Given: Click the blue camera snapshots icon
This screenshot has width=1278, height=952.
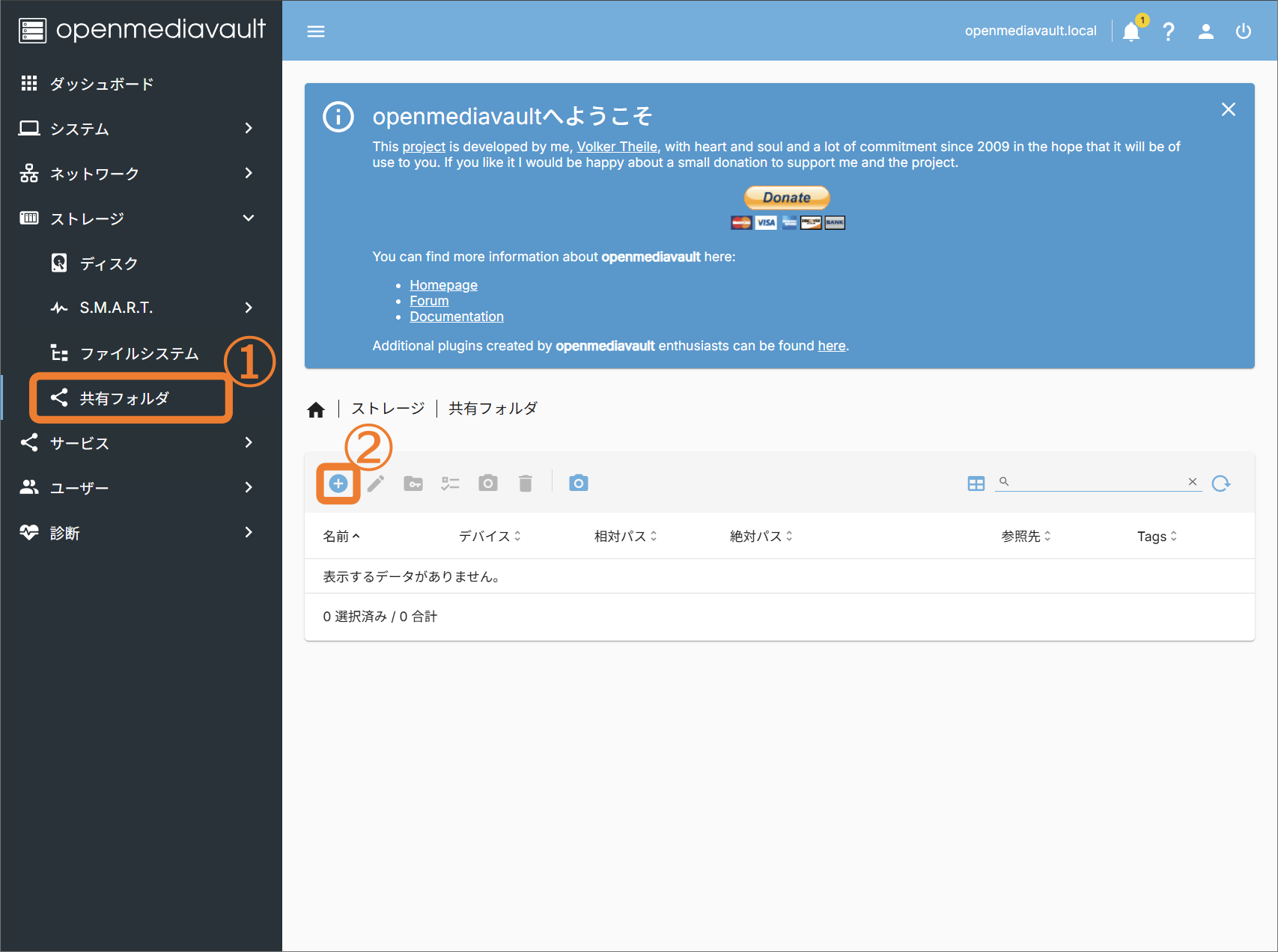Looking at the screenshot, I should (x=579, y=483).
